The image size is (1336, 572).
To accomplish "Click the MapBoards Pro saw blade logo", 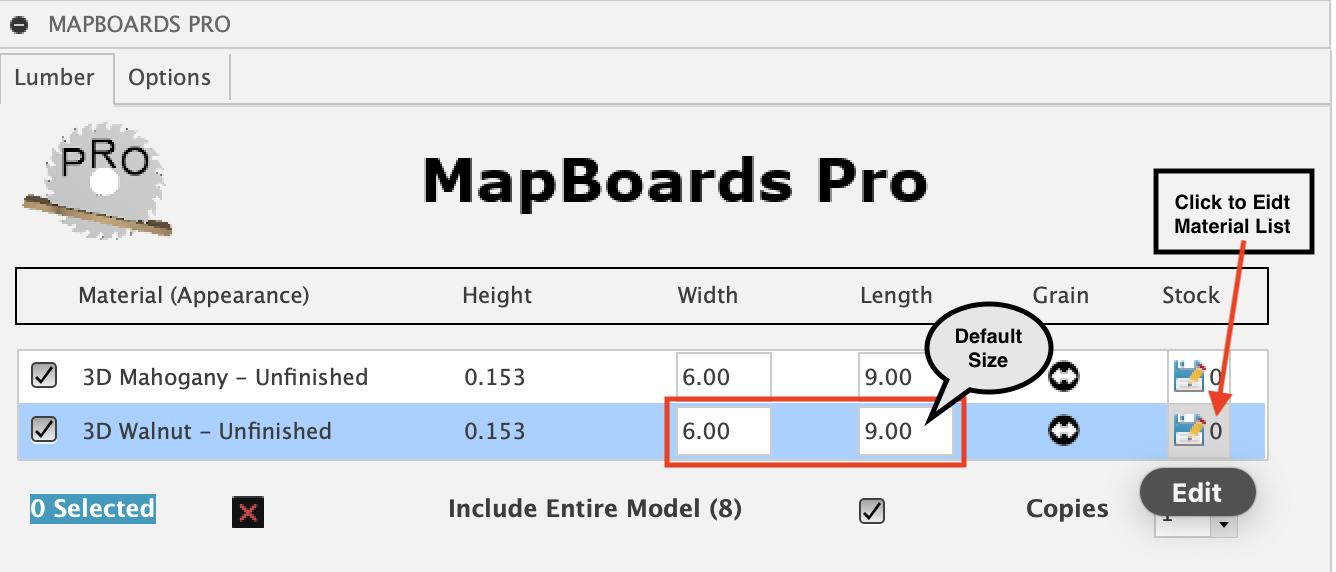I will [x=98, y=181].
